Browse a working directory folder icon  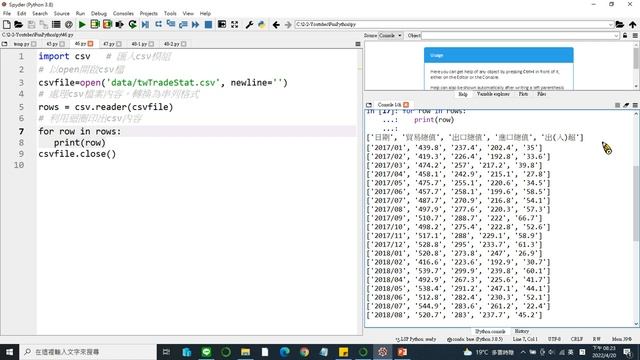point(620,24)
